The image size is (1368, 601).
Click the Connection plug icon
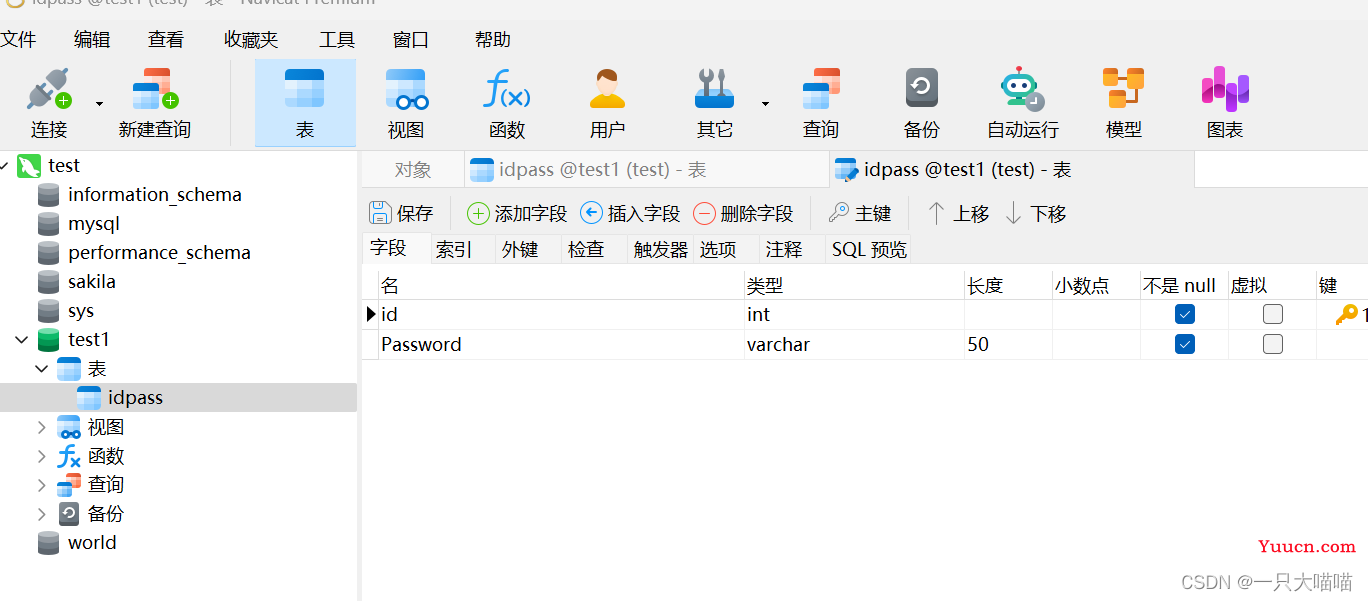point(49,89)
